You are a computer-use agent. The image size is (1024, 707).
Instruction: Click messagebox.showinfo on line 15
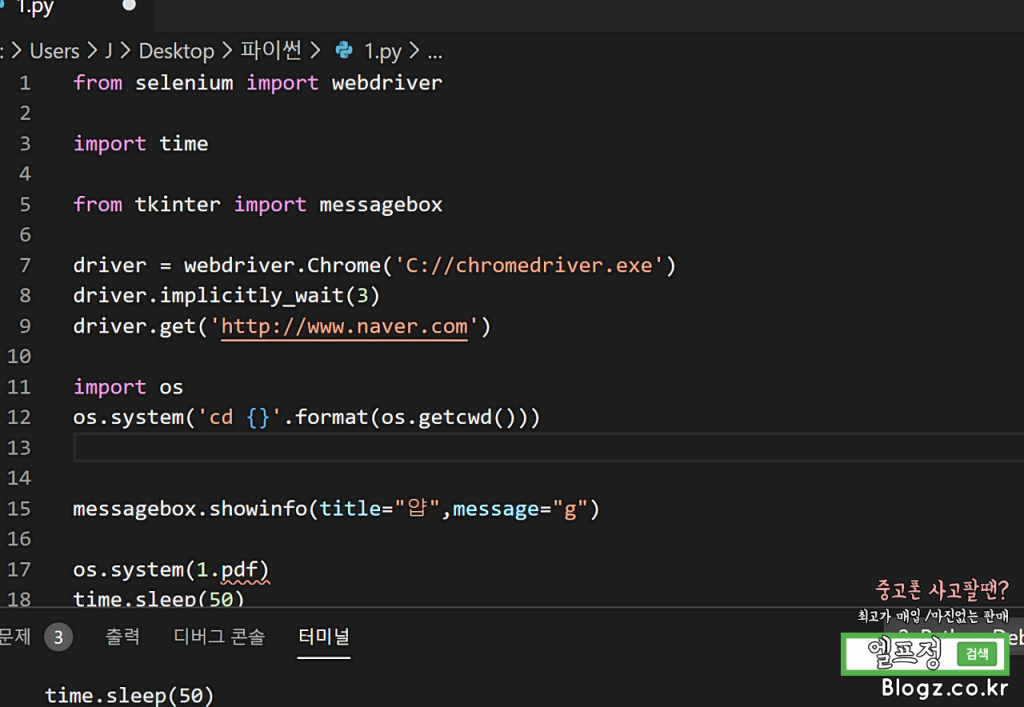click(x=190, y=509)
